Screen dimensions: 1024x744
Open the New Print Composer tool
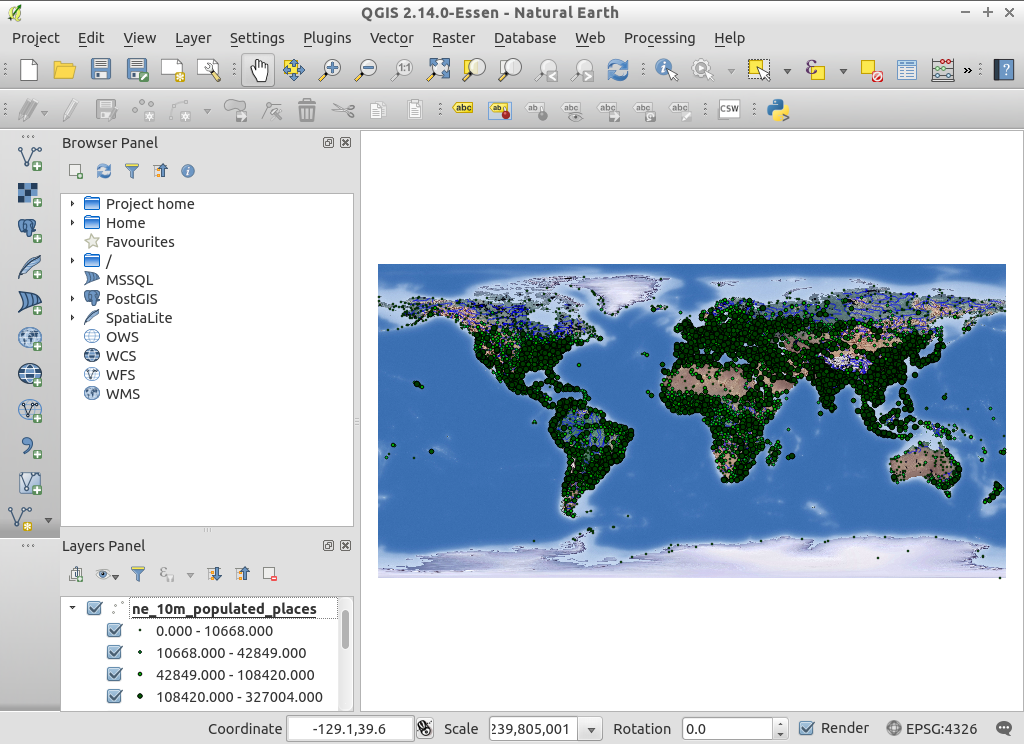pos(173,70)
